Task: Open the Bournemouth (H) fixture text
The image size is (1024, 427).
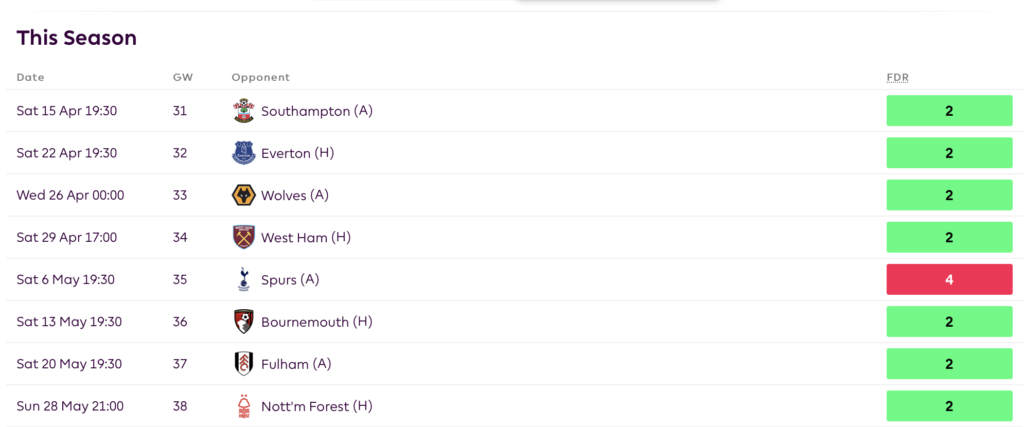Action: (316, 322)
